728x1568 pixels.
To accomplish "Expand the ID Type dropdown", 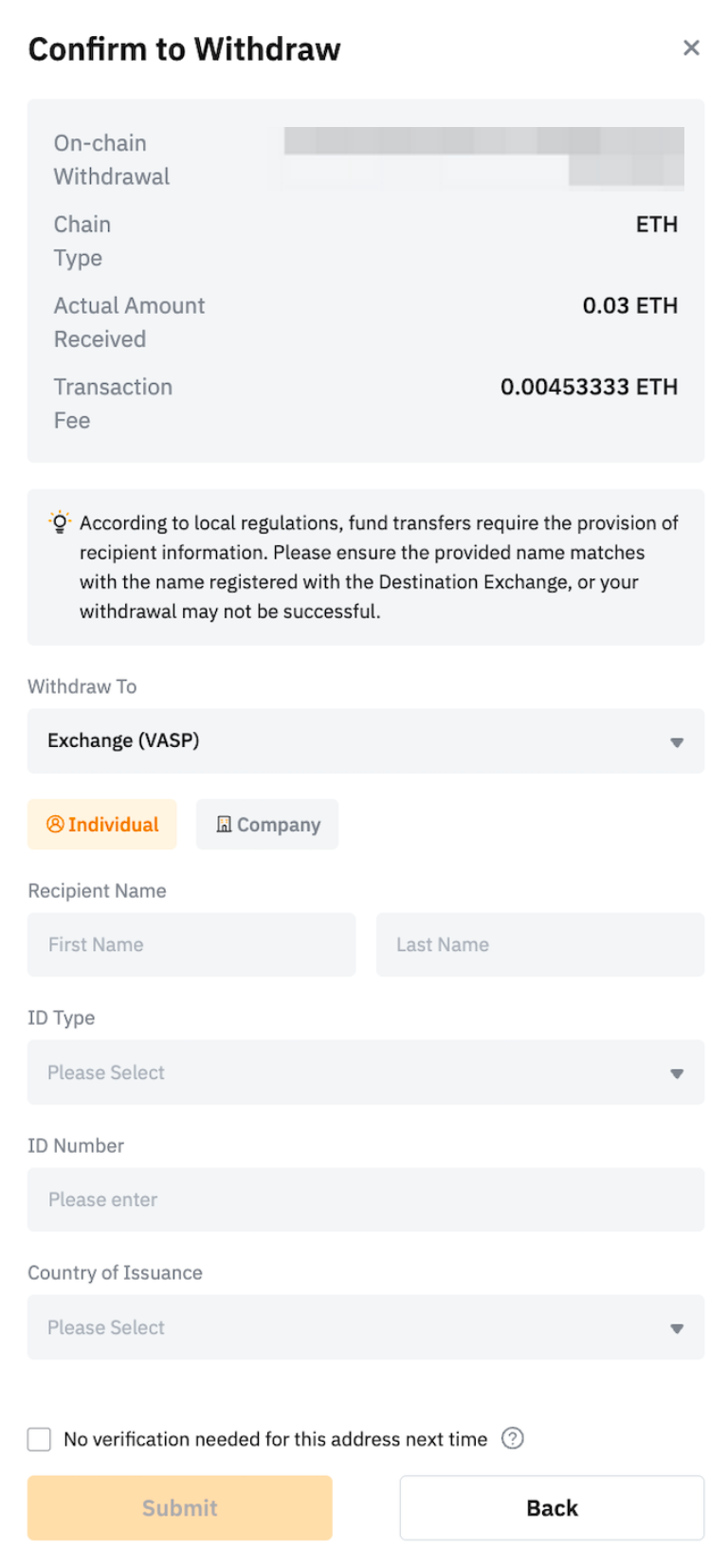I will (x=365, y=1072).
